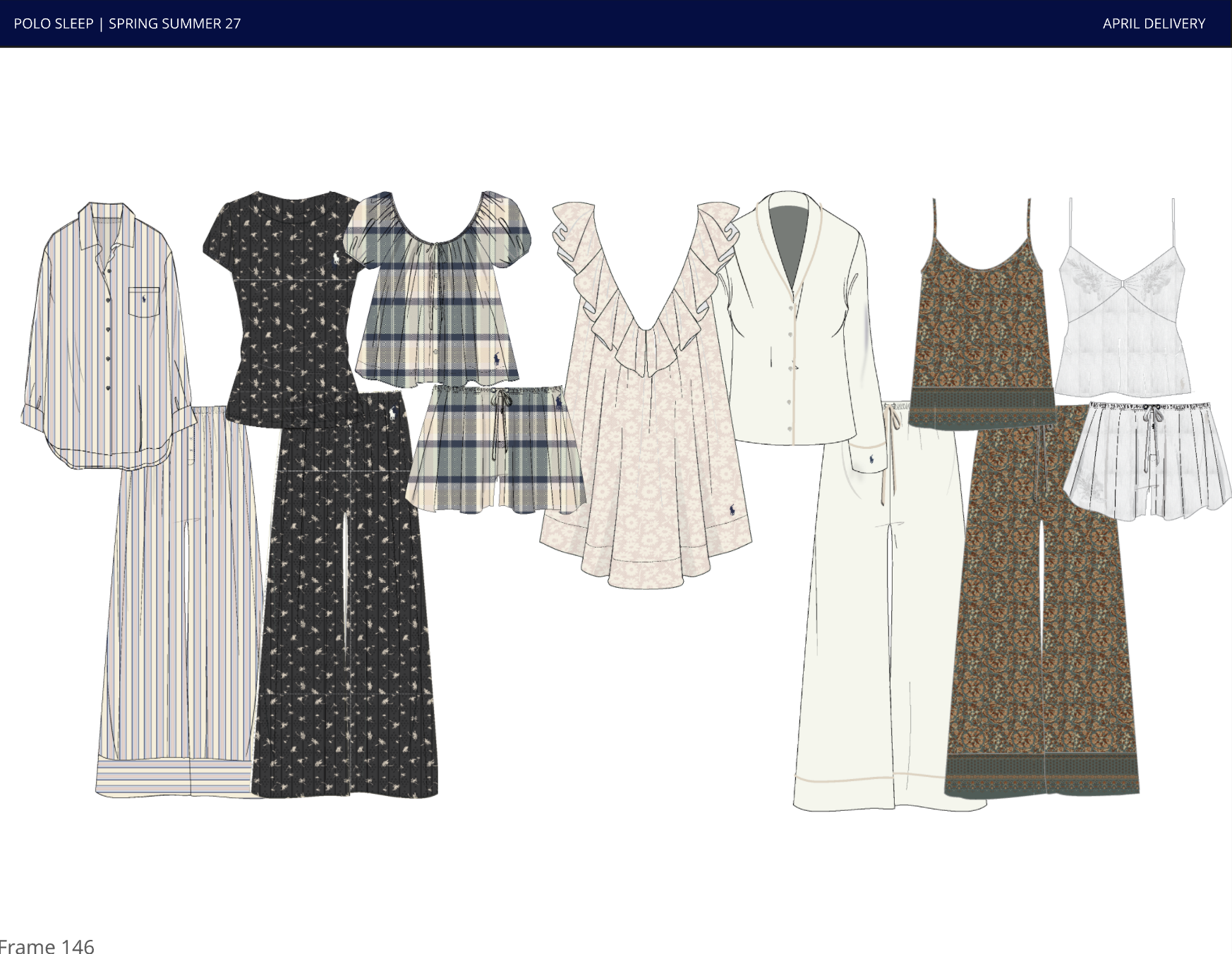Select the "Frame 146" label
Image resolution: width=1232 pixels, height=954 pixels.
47,946
